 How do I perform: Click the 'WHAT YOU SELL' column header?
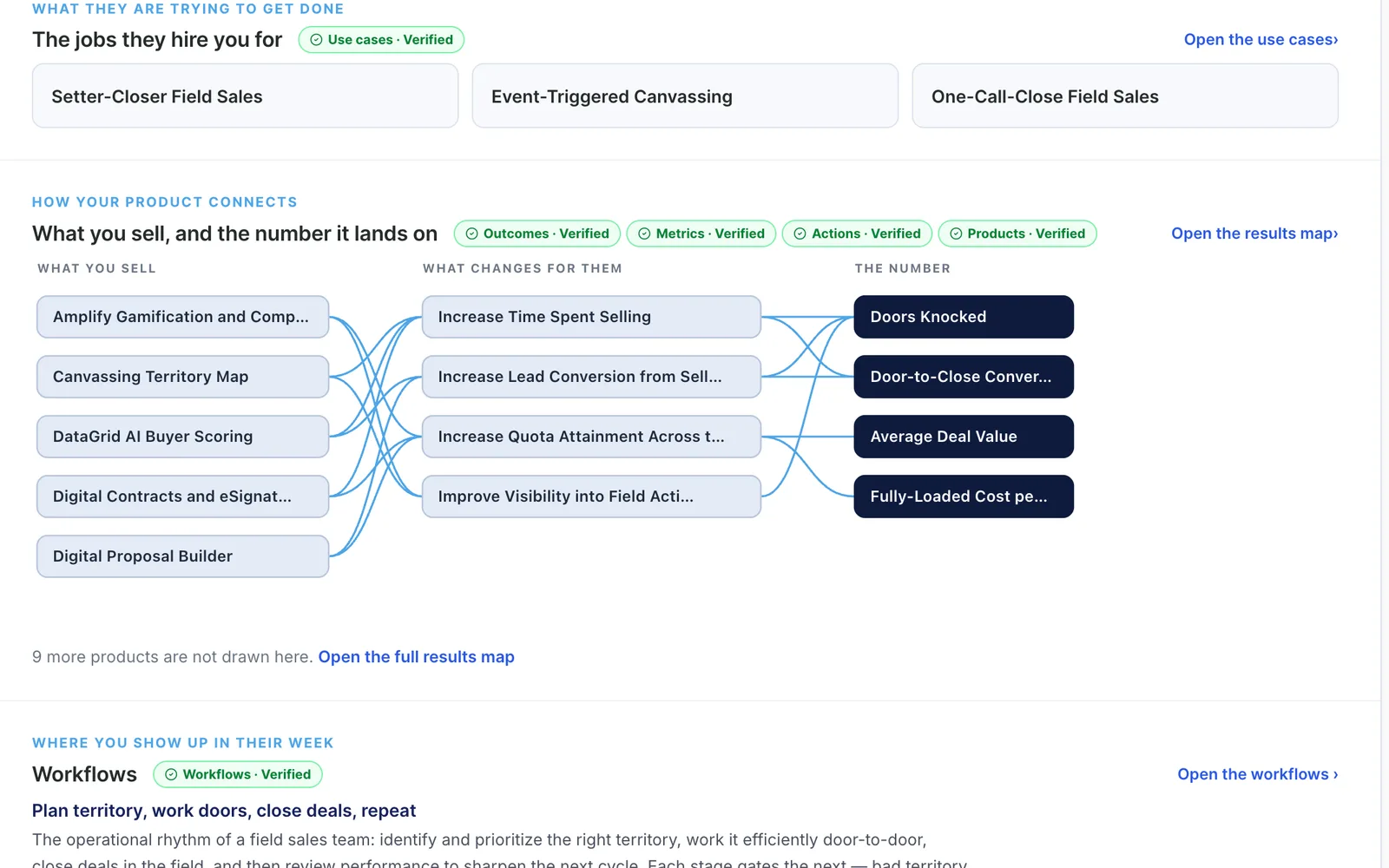click(96, 268)
